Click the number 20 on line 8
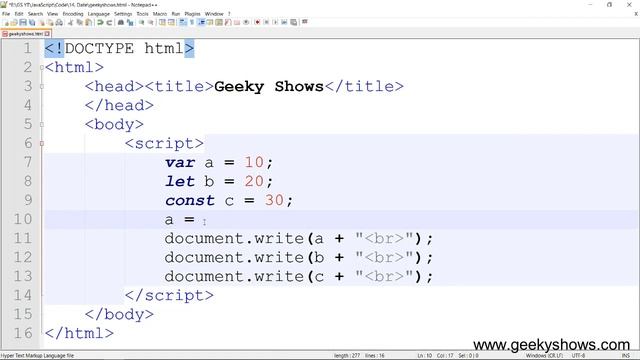This screenshot has height=360, width=640. [254, 181]
